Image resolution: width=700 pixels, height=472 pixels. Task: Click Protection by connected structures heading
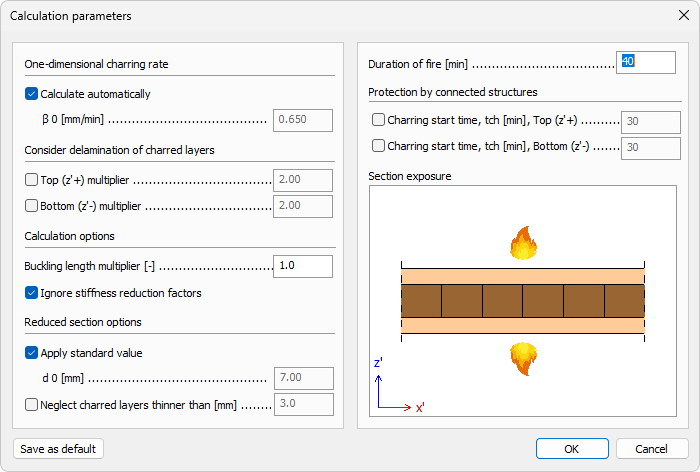pyautogui.click(x=453, y=92)
